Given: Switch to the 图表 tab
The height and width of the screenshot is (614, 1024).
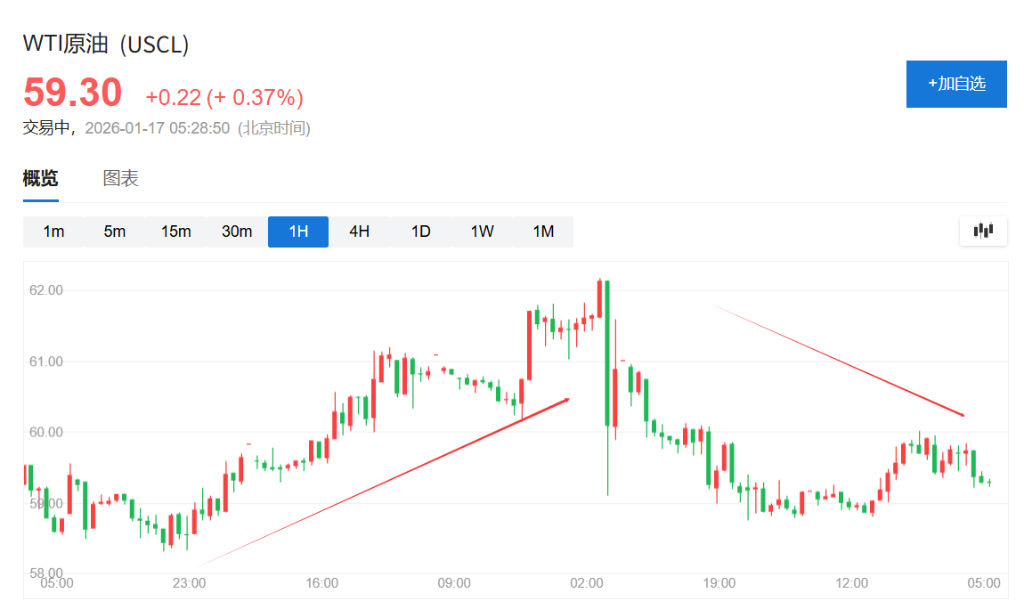Looking at the screenshot, I should (x=120, y=179).
